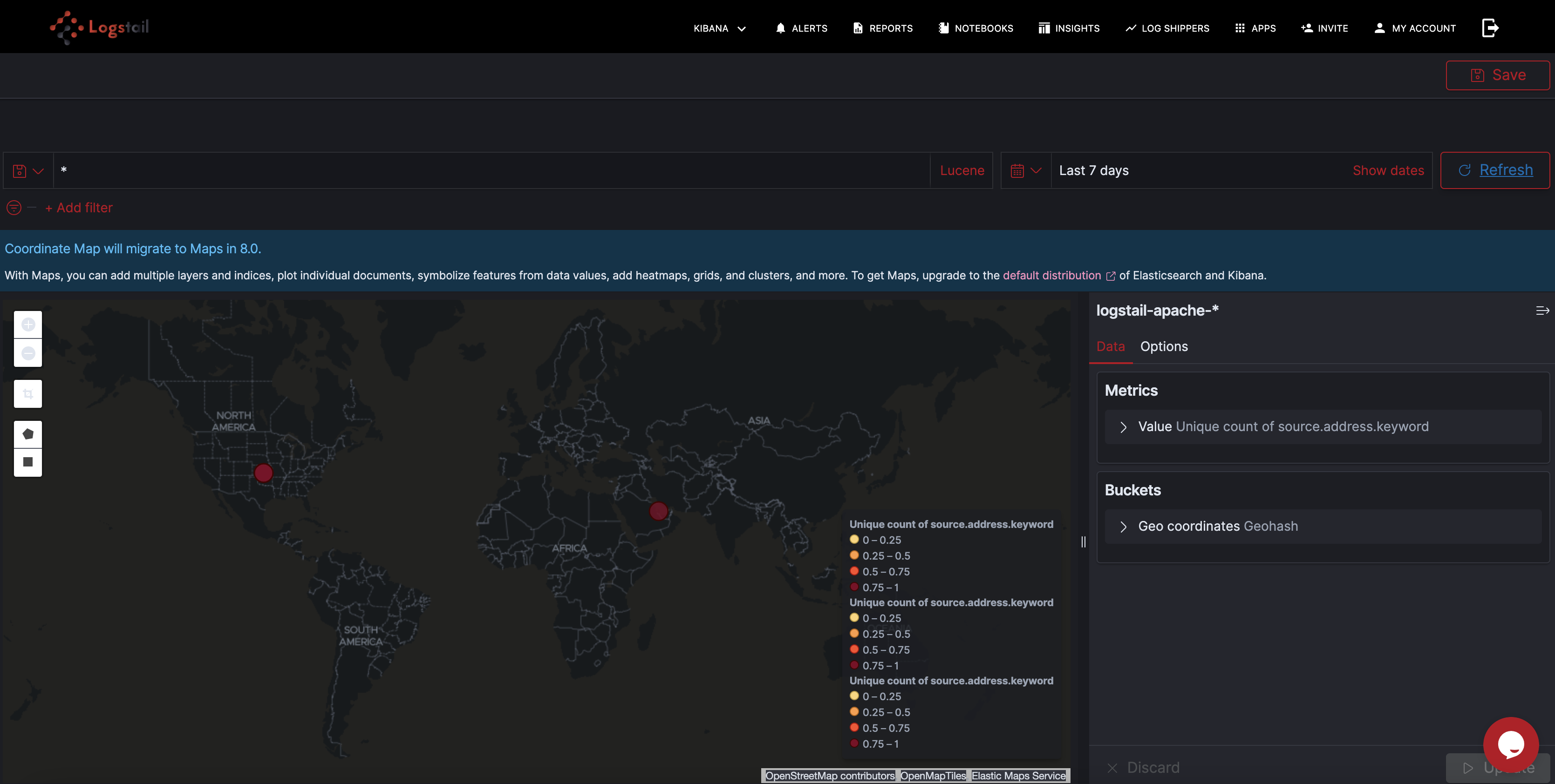
Task: Open the Kibana dropdown menu
Action: (720, 28)
